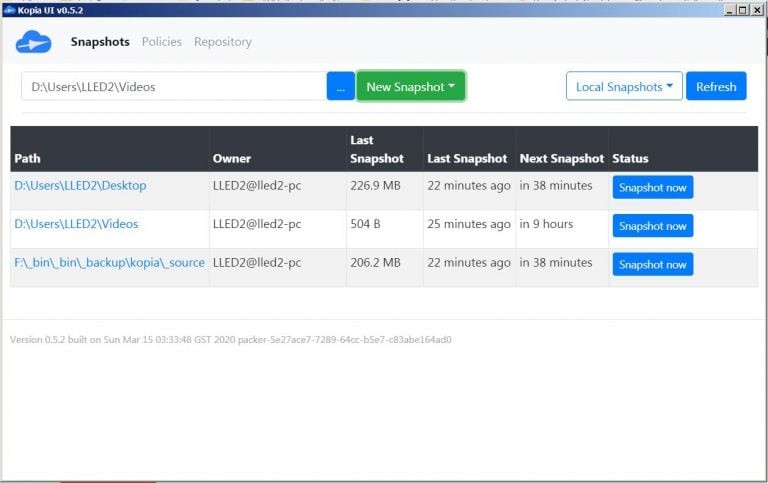Snapshot now for the Videos path
Viewport: 768px width, 483px height.
(652, 226)
